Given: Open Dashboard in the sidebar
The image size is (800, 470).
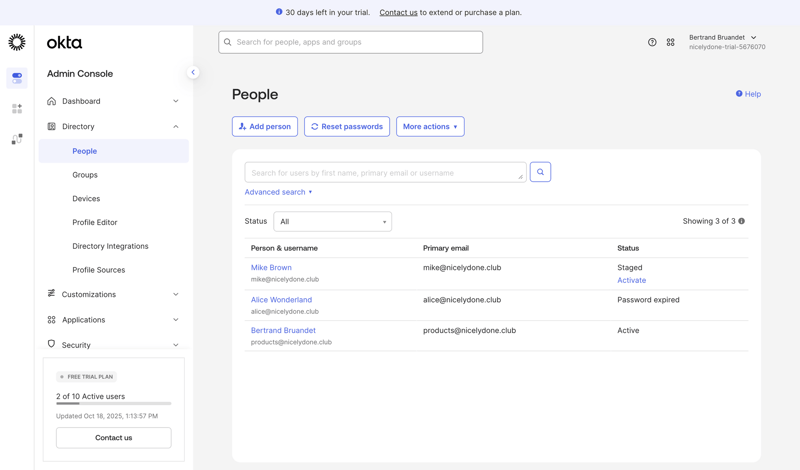Looking at the screenshot, I should [81, 101].
